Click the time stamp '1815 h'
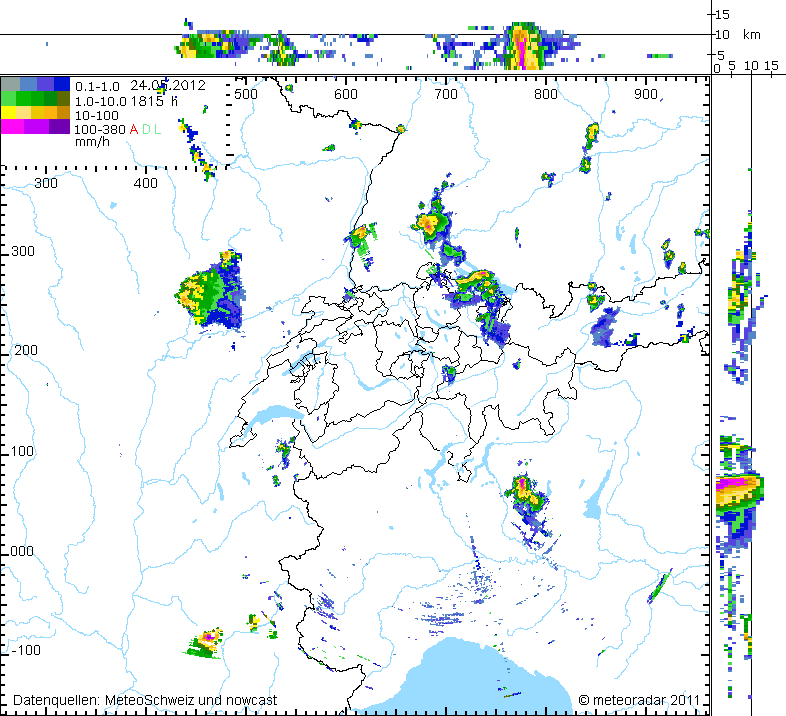 click(154, 101)
